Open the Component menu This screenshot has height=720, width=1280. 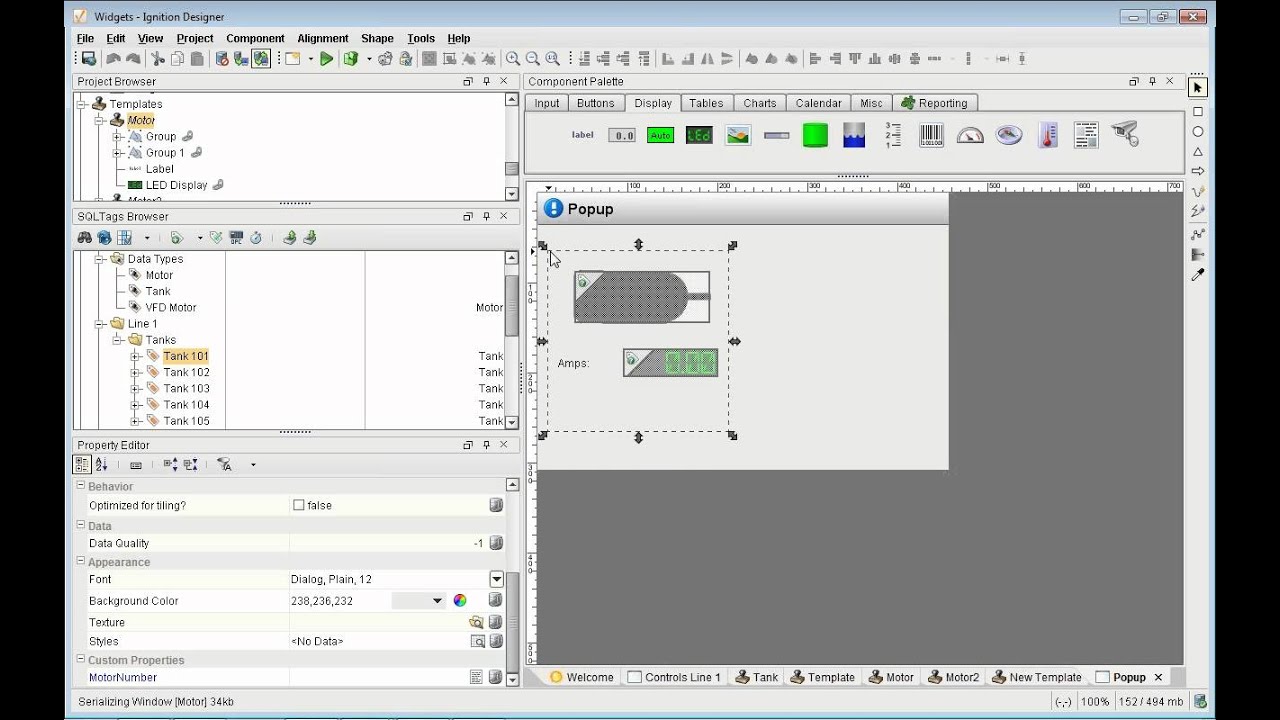pyautogui.click(x=255, y=38)
